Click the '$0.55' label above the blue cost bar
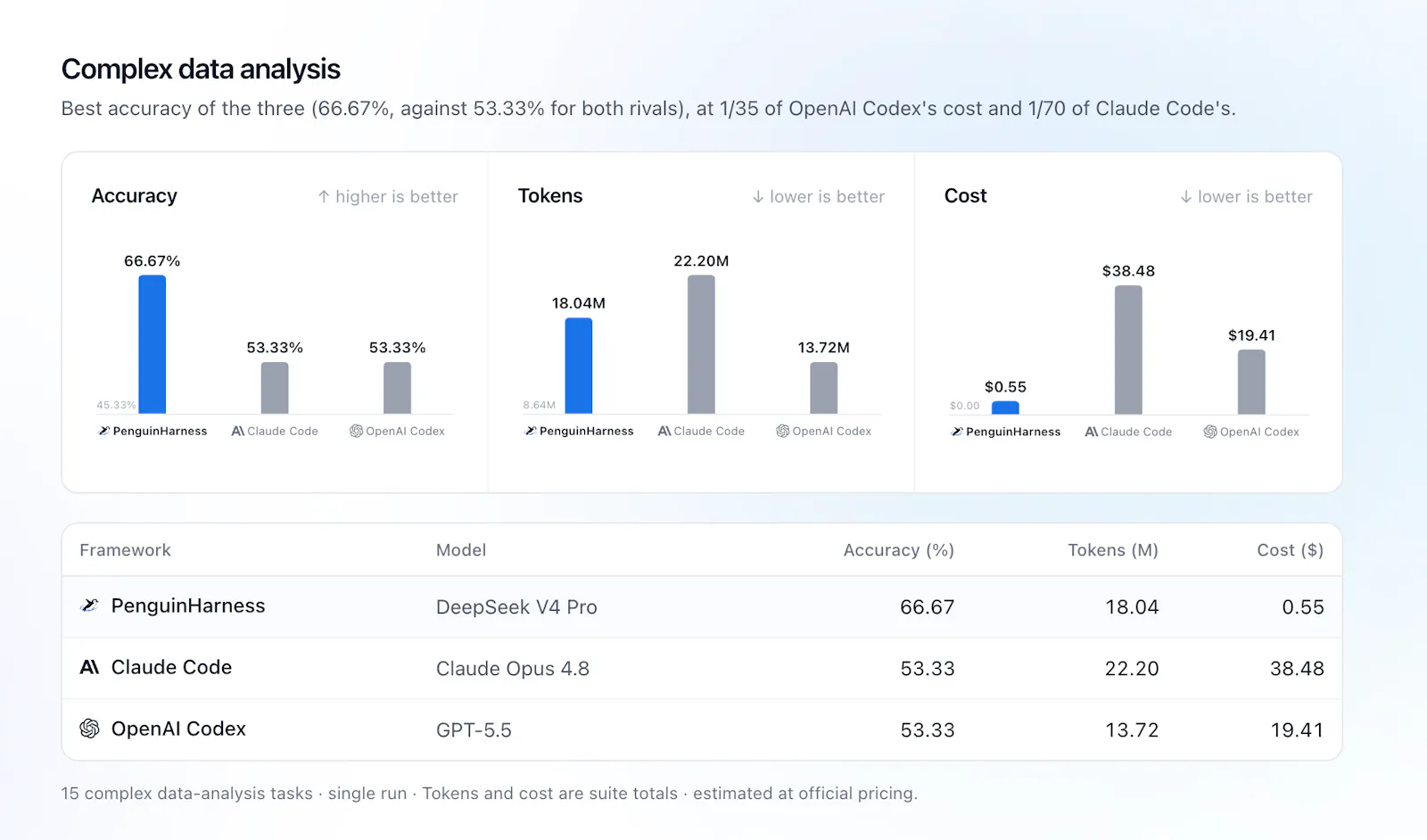Viewport: 1427px width, 840px height. tap(1005, 387)
